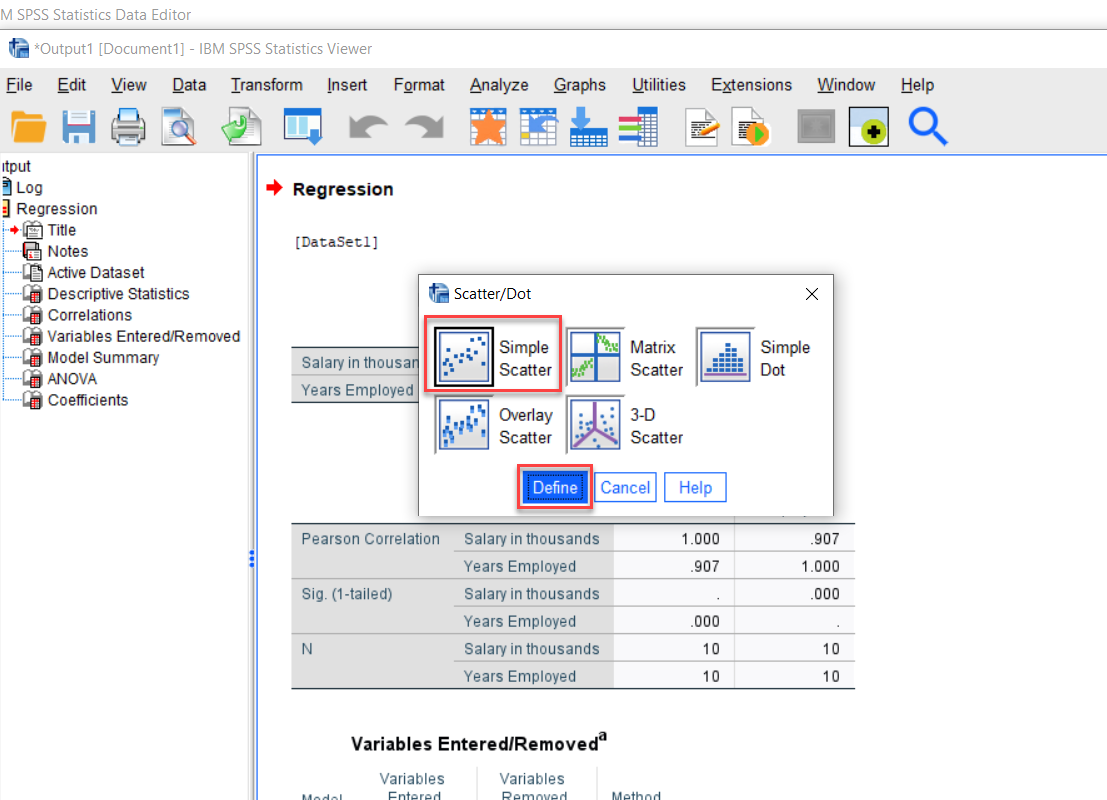Recall recently used dialogs icon
Image resolution: width=1107 pixels, height=800 pixels.
[x=303, y=128]
